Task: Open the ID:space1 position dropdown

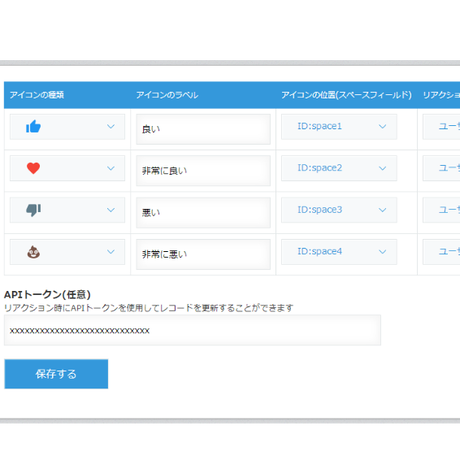Action: click(339, 127)
